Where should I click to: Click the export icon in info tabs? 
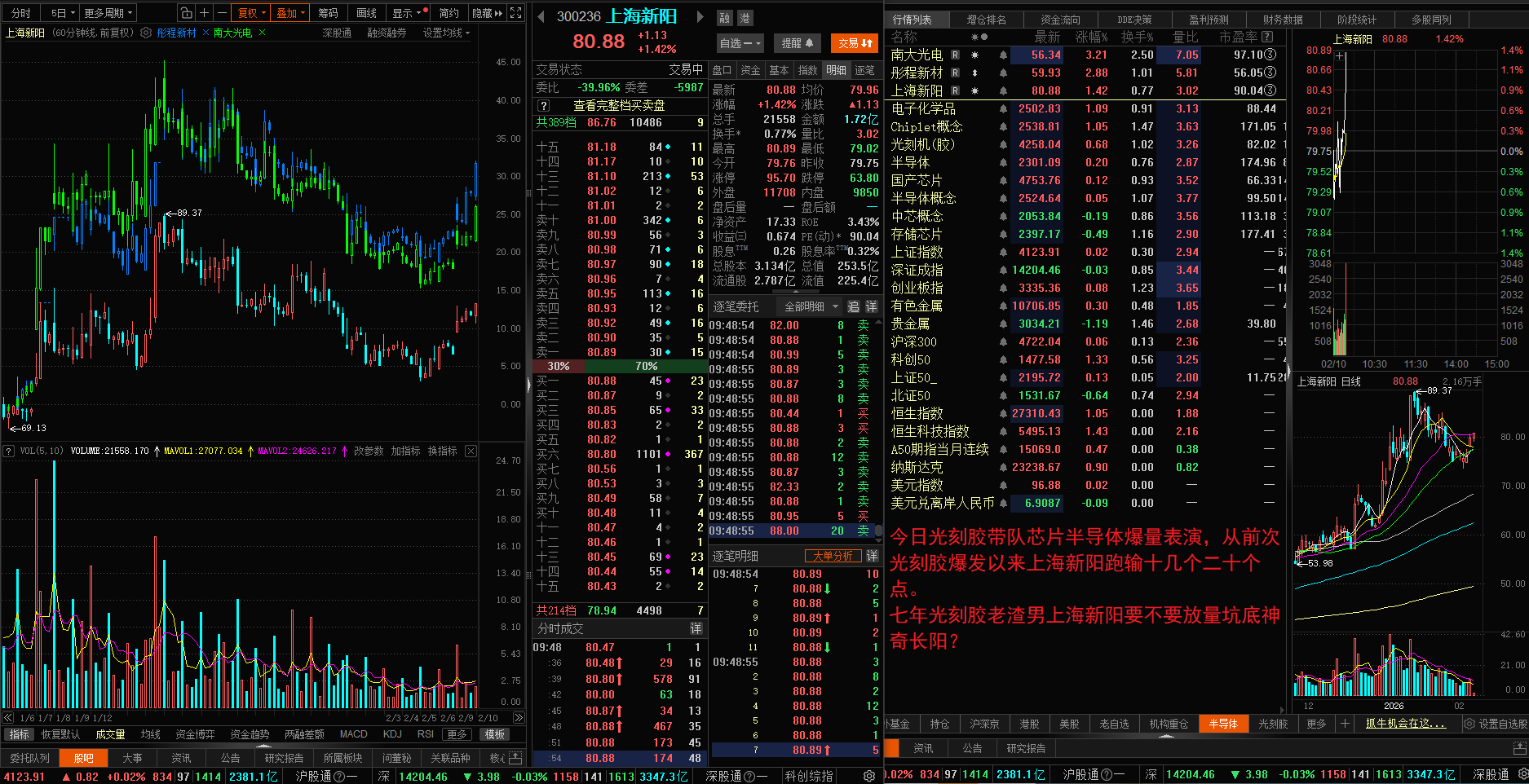click(515, 758)
